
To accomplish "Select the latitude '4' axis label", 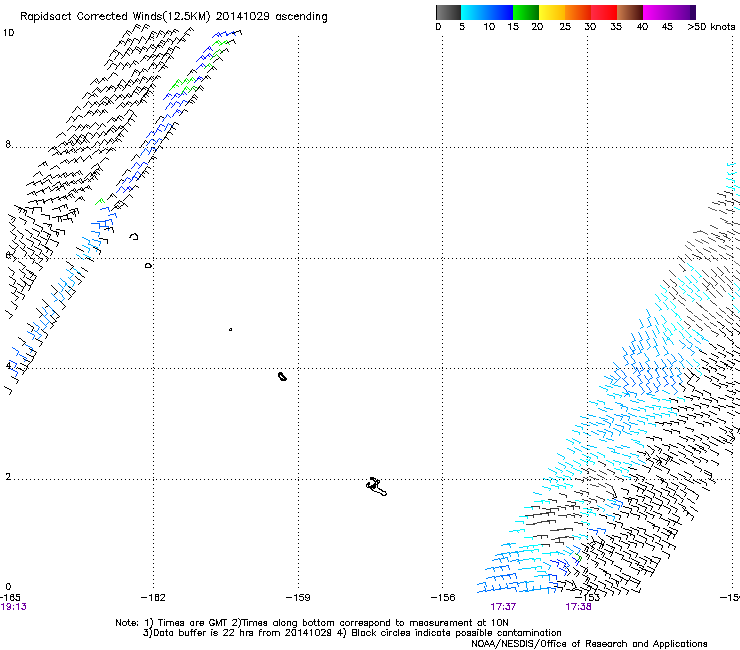I will point(8,365).
